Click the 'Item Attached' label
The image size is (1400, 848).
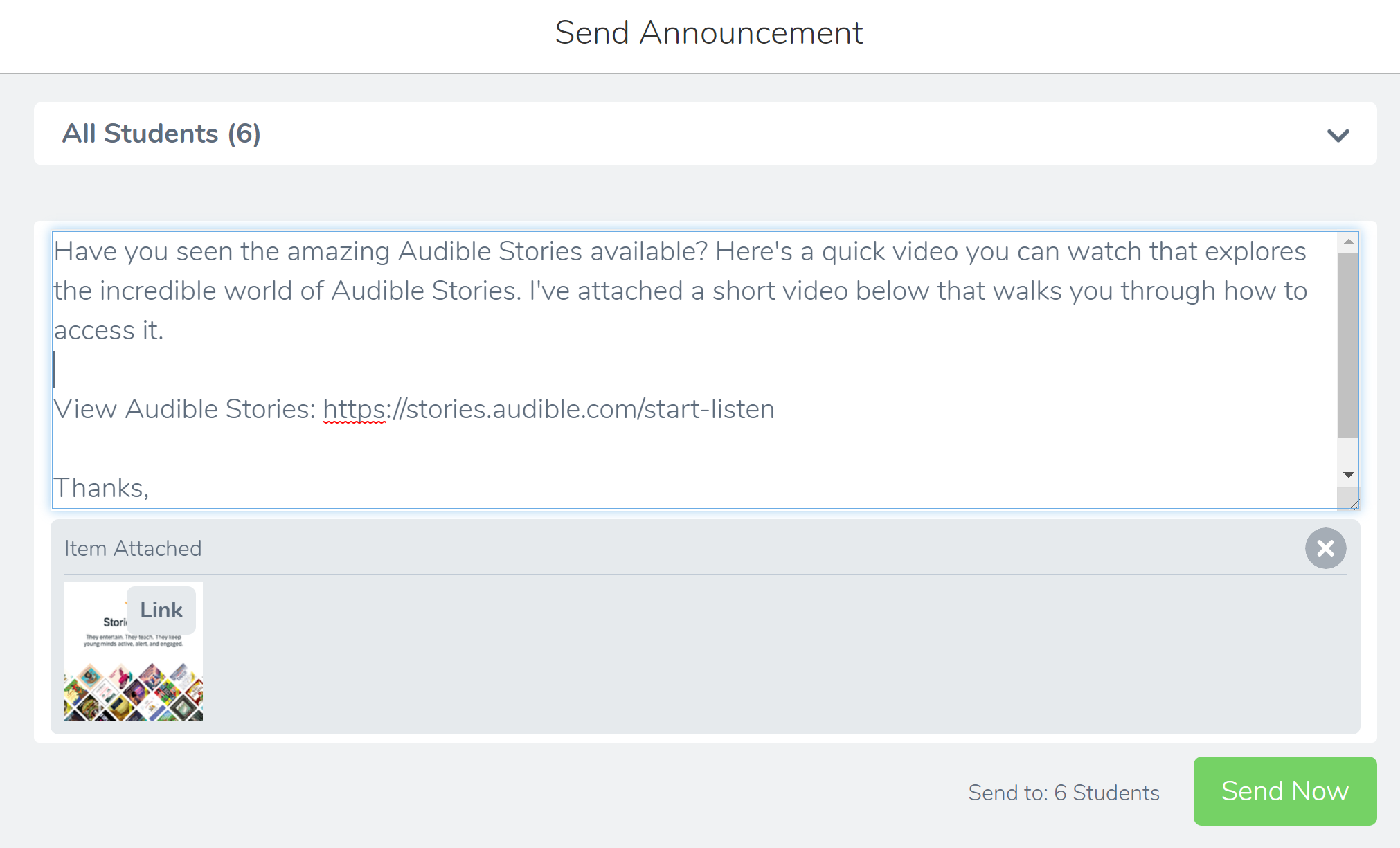pyautogui.click(x=133, y=548)
